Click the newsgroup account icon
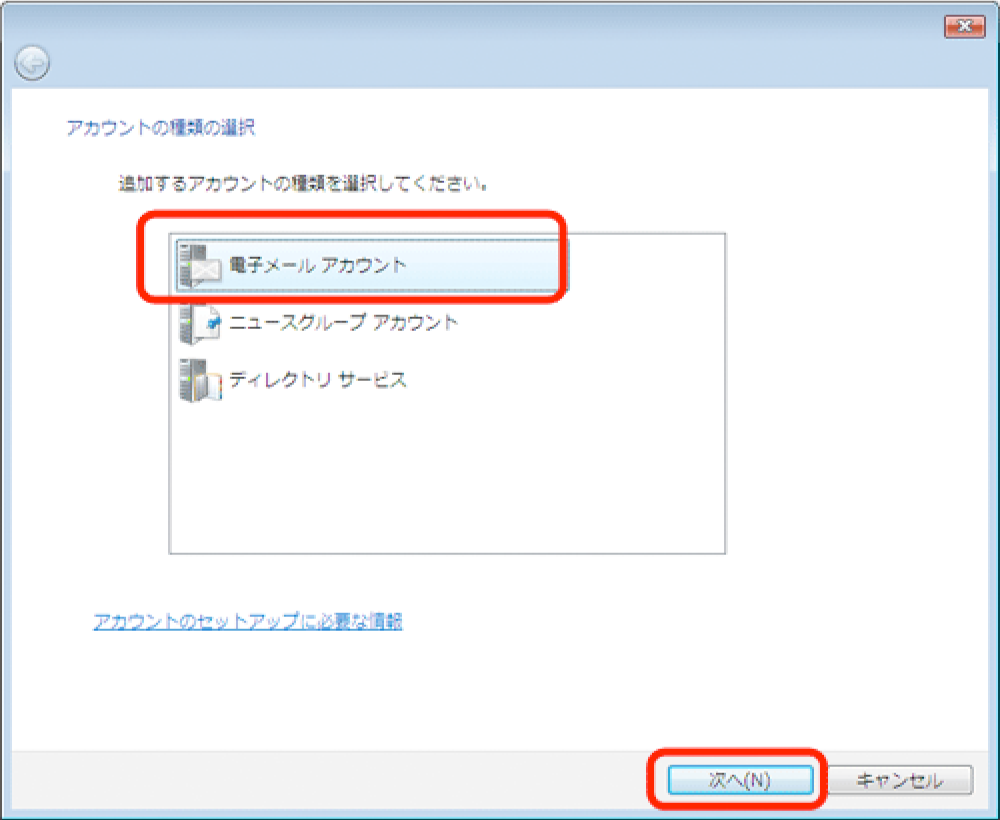The height and width of the screenshot is (820, 1000). point(198,323)
